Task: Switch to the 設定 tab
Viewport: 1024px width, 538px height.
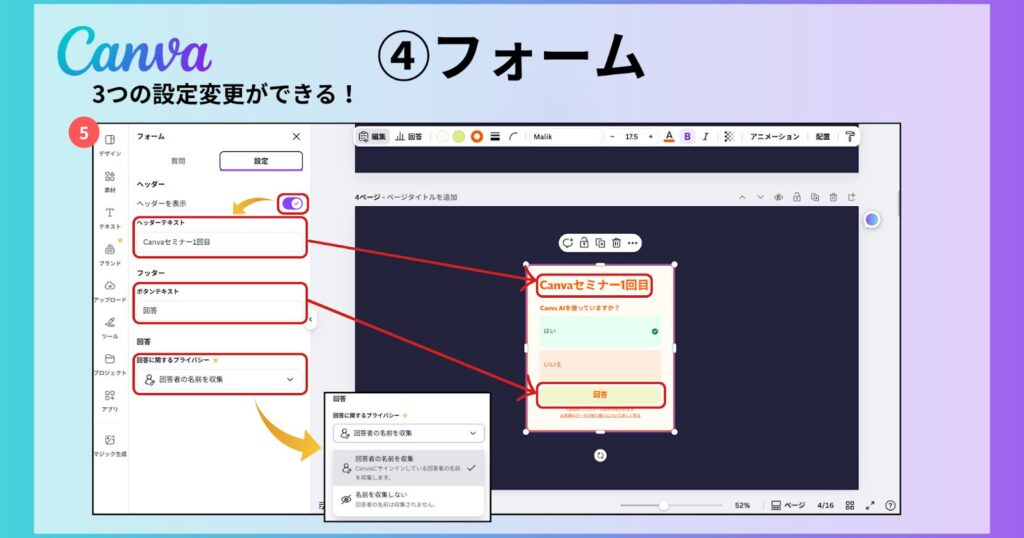Action: [x=260, y=161]
